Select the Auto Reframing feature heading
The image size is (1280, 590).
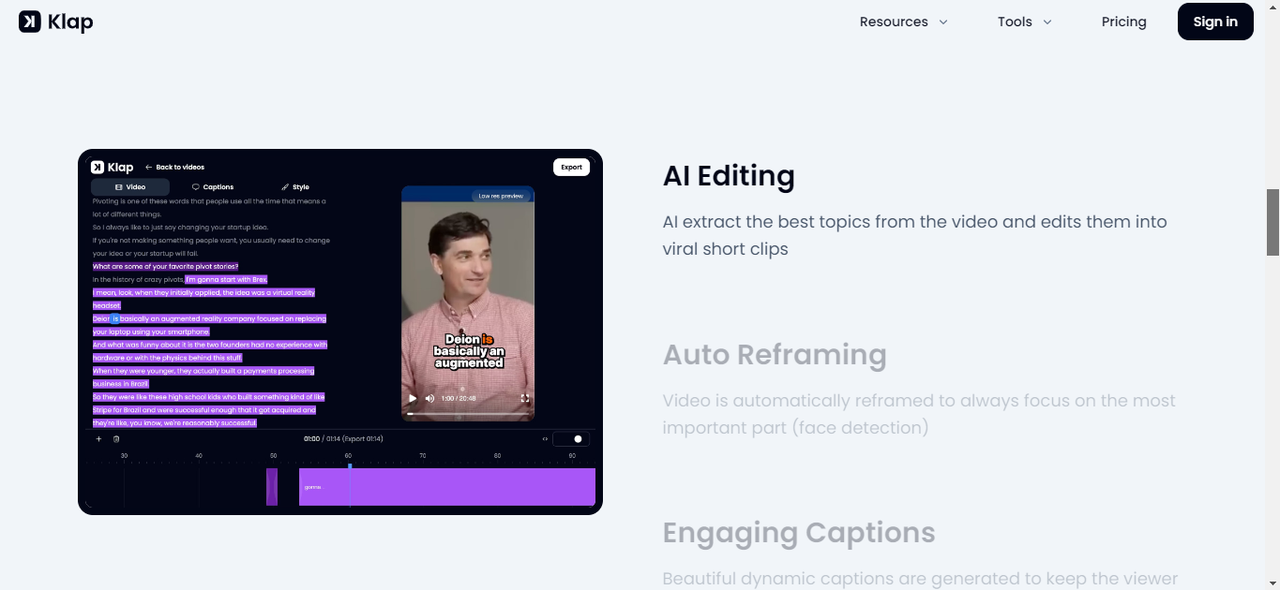click(775, 355)
